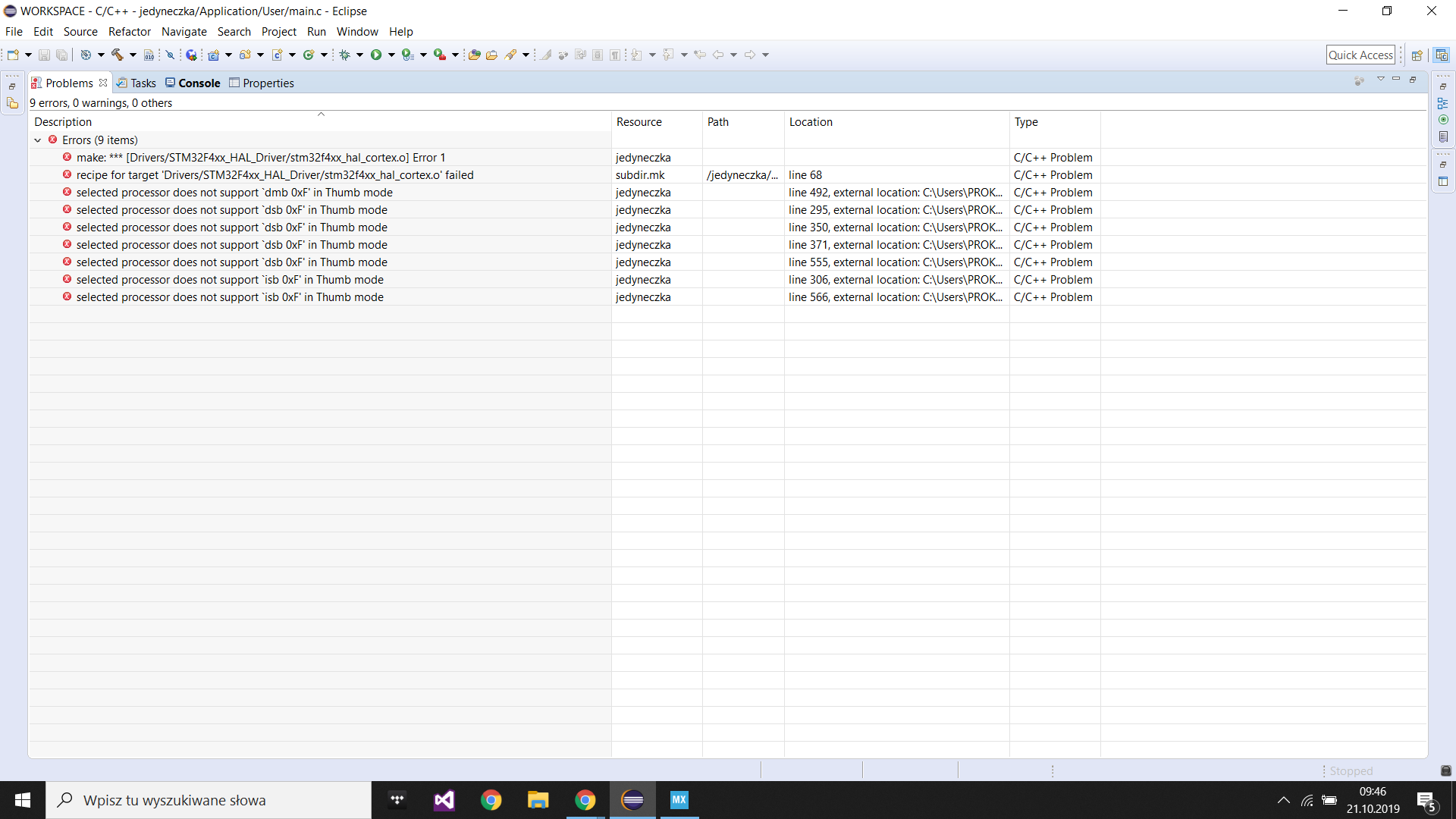
Task: Click the Windows Start button
Action: pyautogui.click(x=23, y=800)
